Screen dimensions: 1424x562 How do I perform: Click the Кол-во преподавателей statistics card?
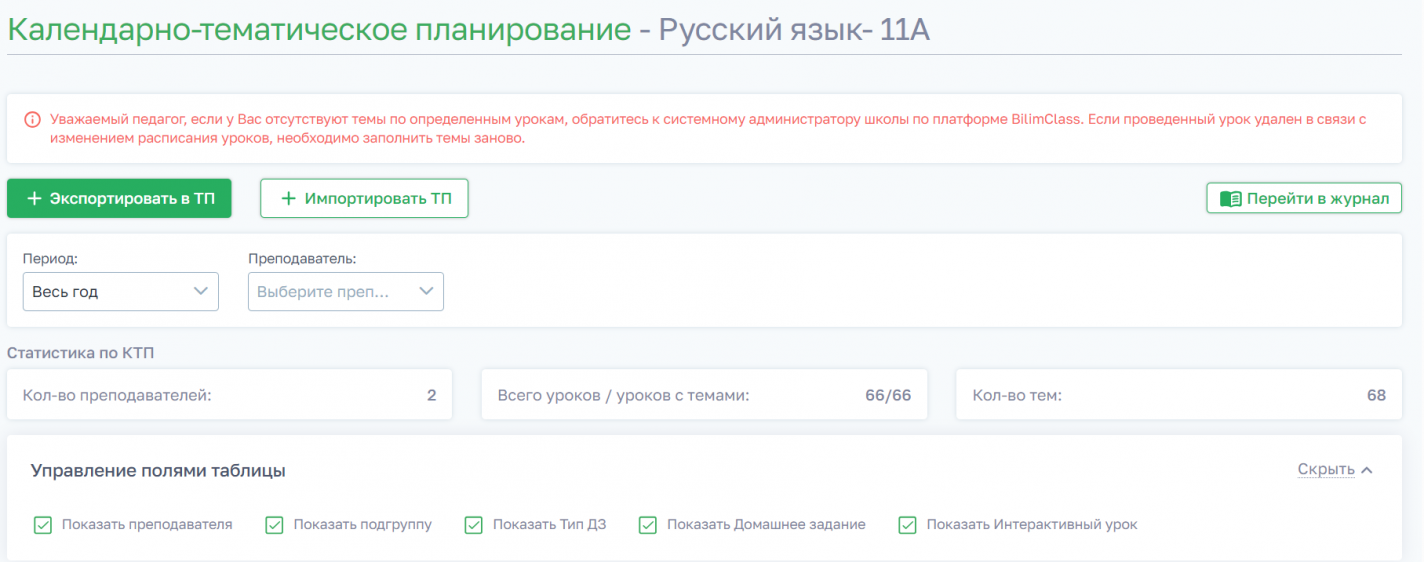(229, 395)
